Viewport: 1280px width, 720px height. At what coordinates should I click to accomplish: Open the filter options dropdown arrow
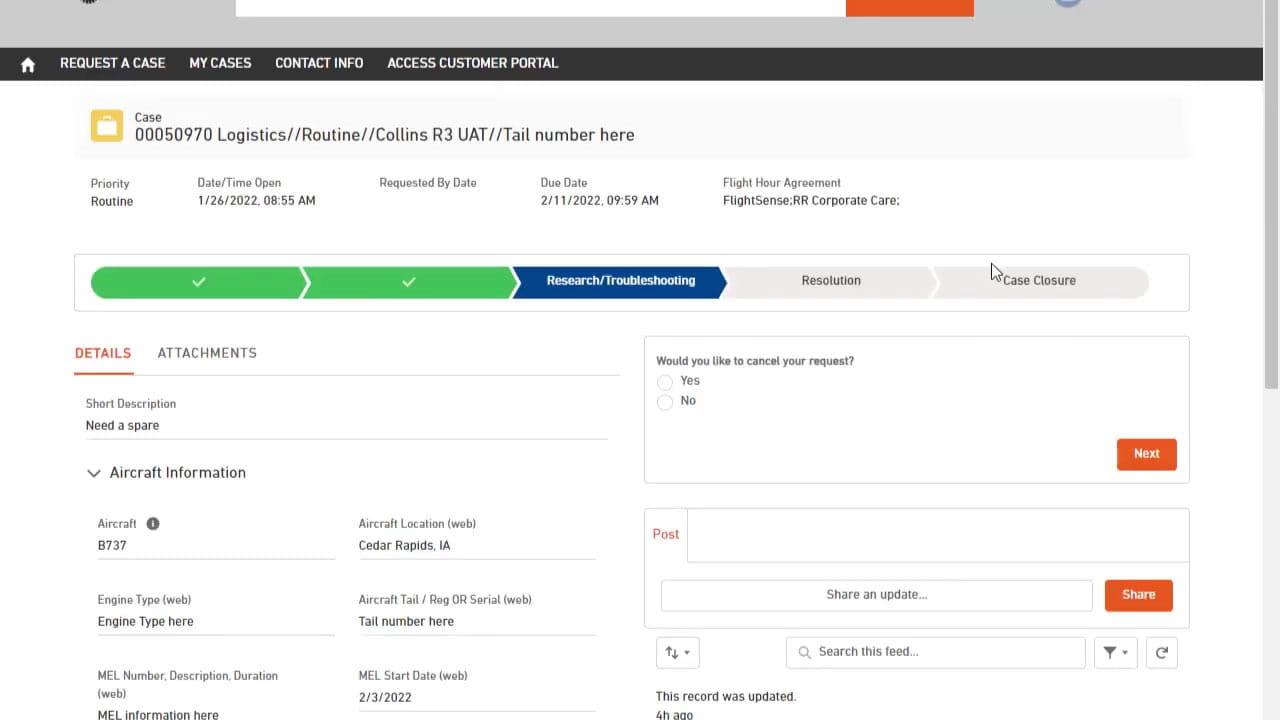[1124, 652]
